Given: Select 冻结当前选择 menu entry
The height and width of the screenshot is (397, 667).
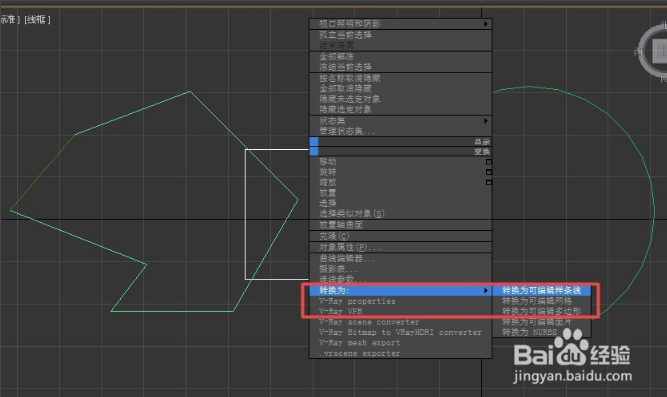Looking at the screenshot, I should click(400, 67).
